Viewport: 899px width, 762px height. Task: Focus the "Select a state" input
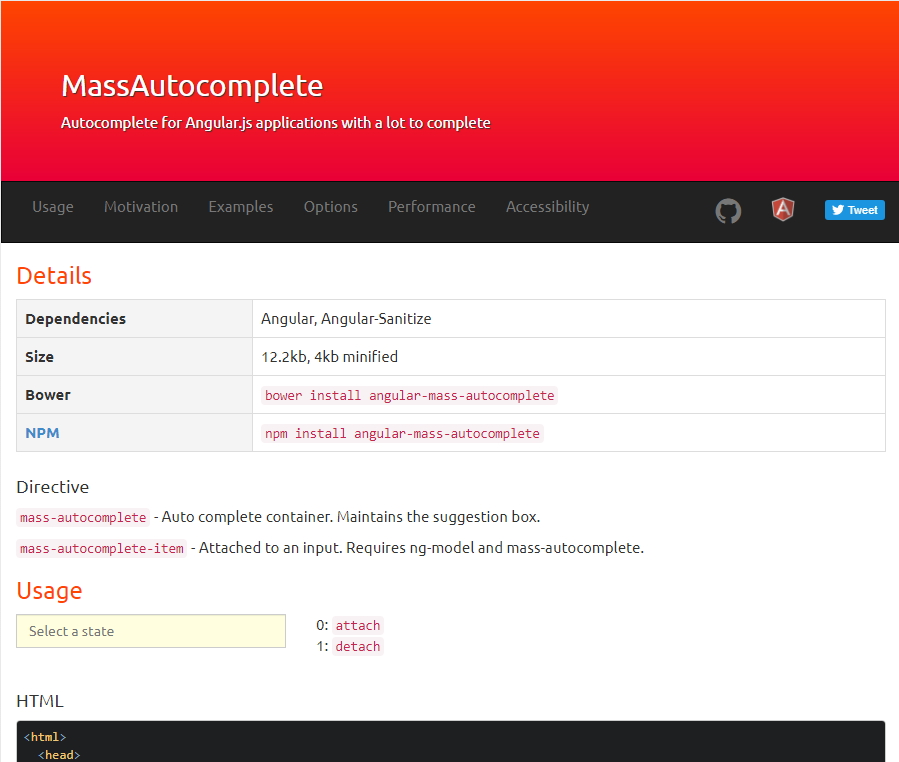tap(151, 631)
